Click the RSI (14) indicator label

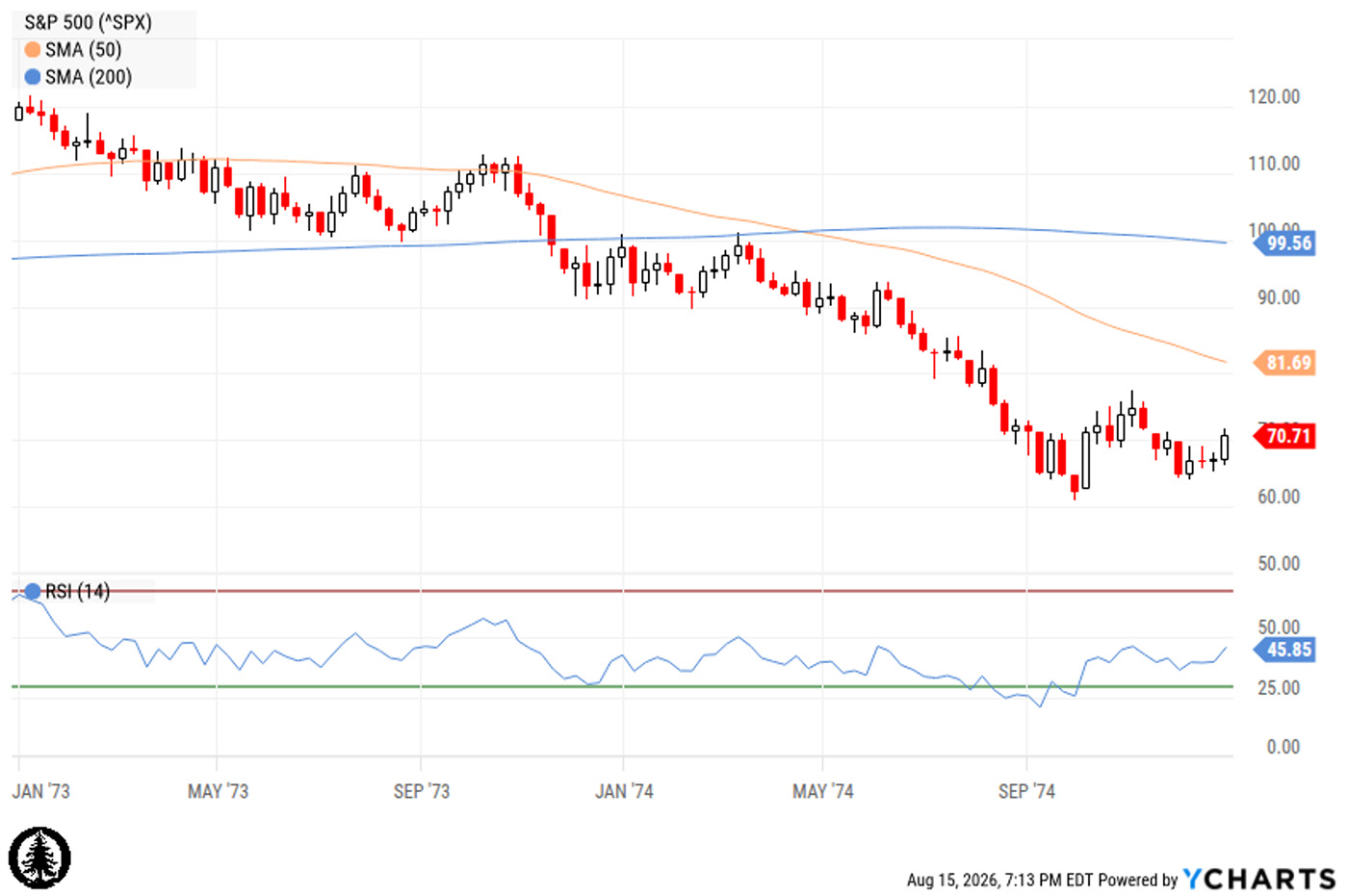pyautogui.click(x=78, y=591)
